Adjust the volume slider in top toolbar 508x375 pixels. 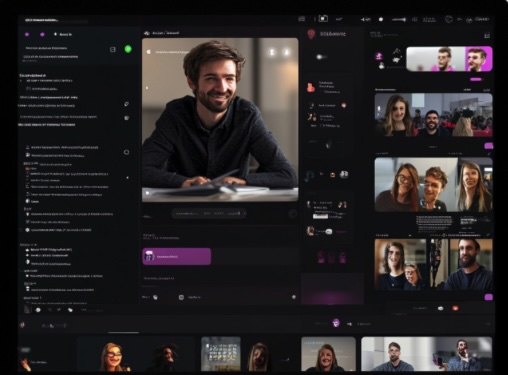[399, 20]
